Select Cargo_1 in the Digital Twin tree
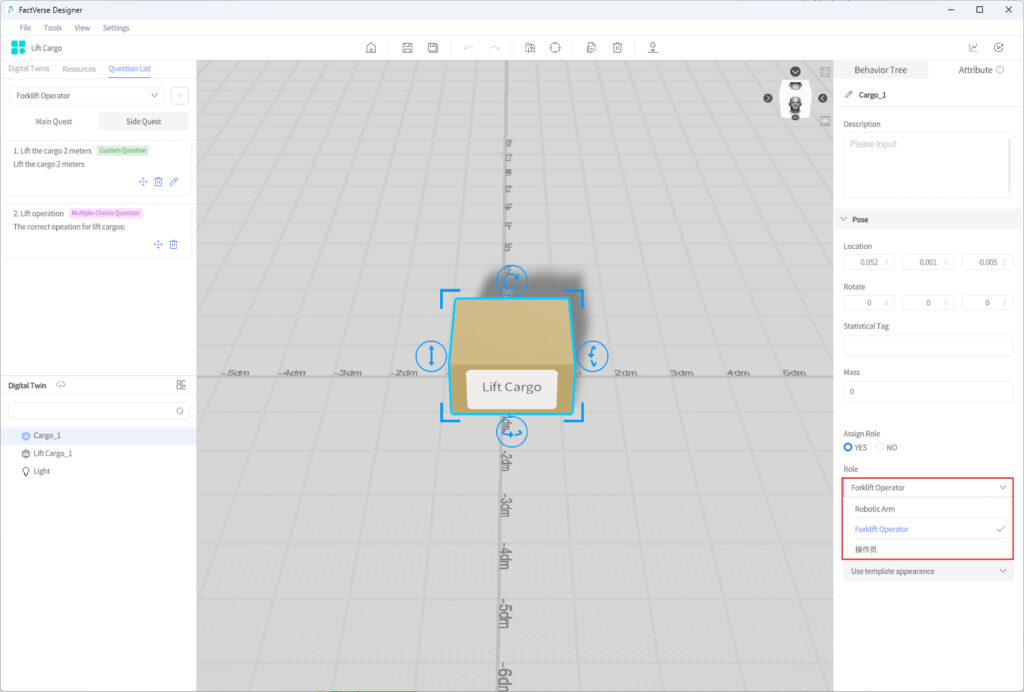This screenshot has width=1024, height=692. point(98,435)
